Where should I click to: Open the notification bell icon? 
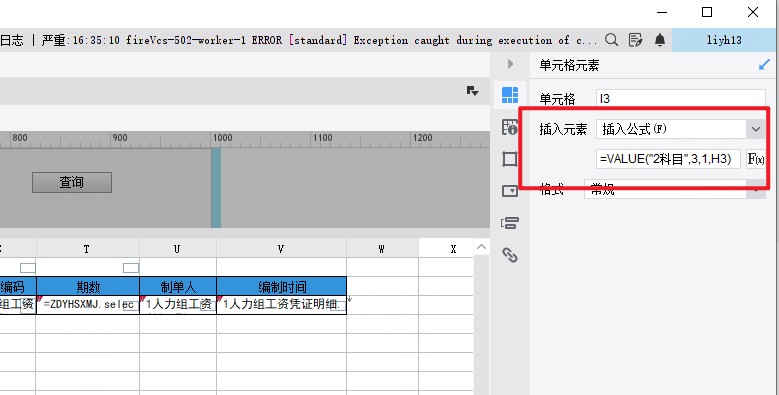coord(660,40)
